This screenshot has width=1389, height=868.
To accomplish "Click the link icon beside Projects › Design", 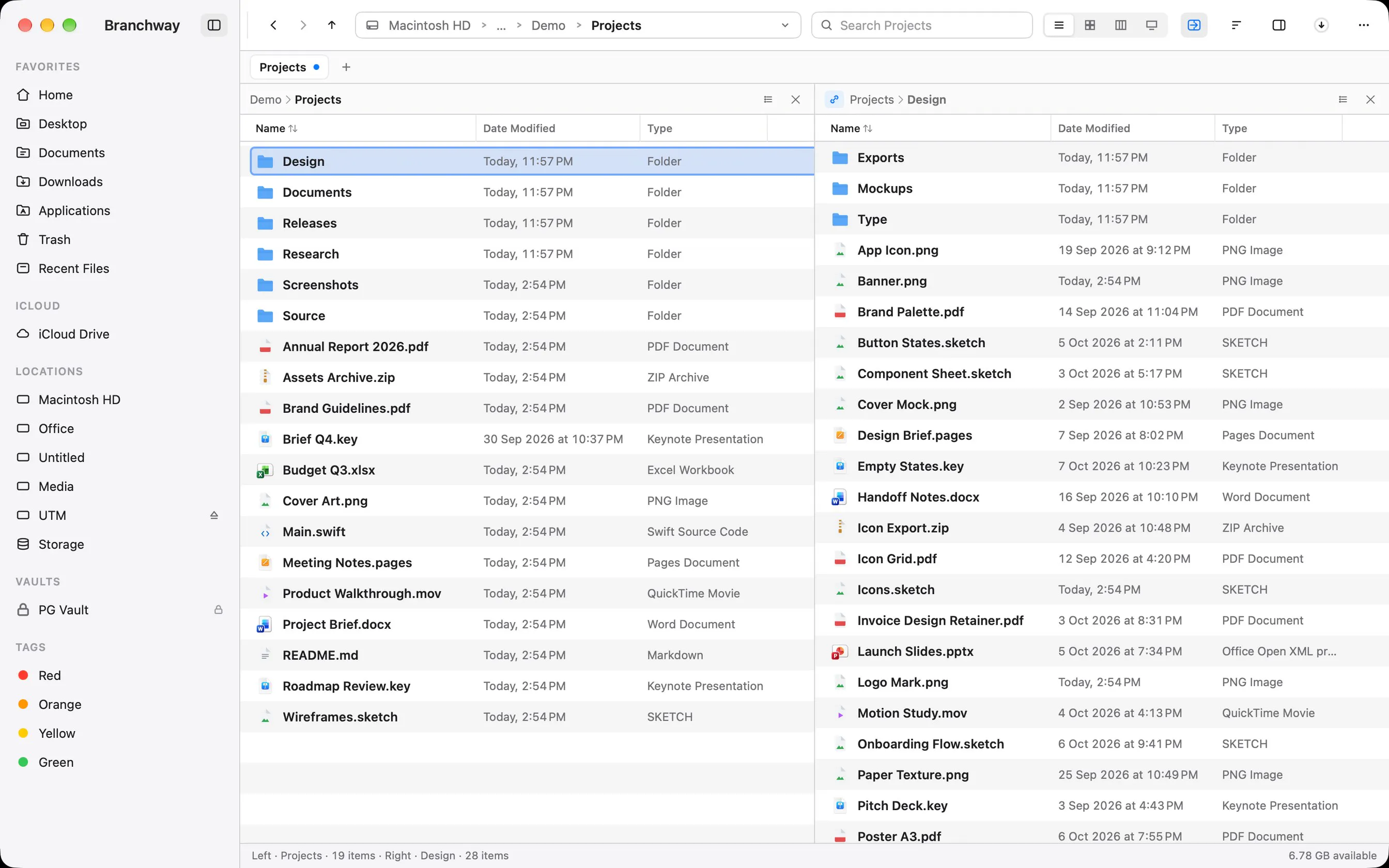I will click(834, 99).
